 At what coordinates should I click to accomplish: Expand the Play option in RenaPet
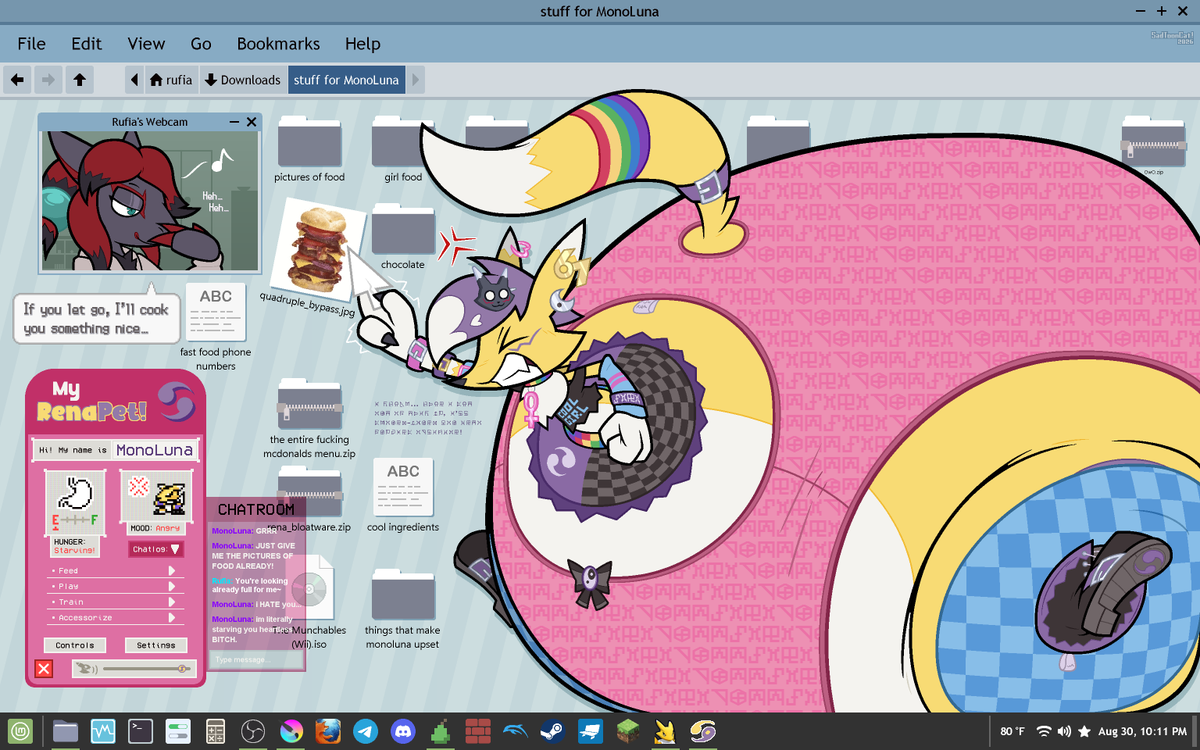114,586
